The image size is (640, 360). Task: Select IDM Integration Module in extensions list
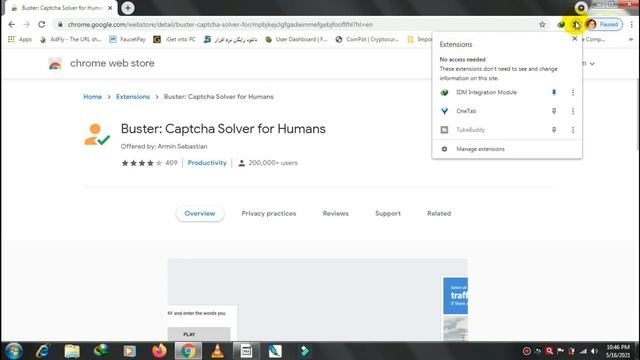pyautogui.click(x=487, y=92)
